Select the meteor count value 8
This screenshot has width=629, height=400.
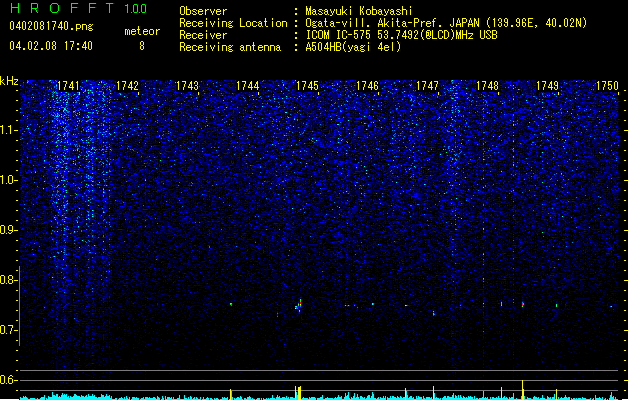point(142,46)
